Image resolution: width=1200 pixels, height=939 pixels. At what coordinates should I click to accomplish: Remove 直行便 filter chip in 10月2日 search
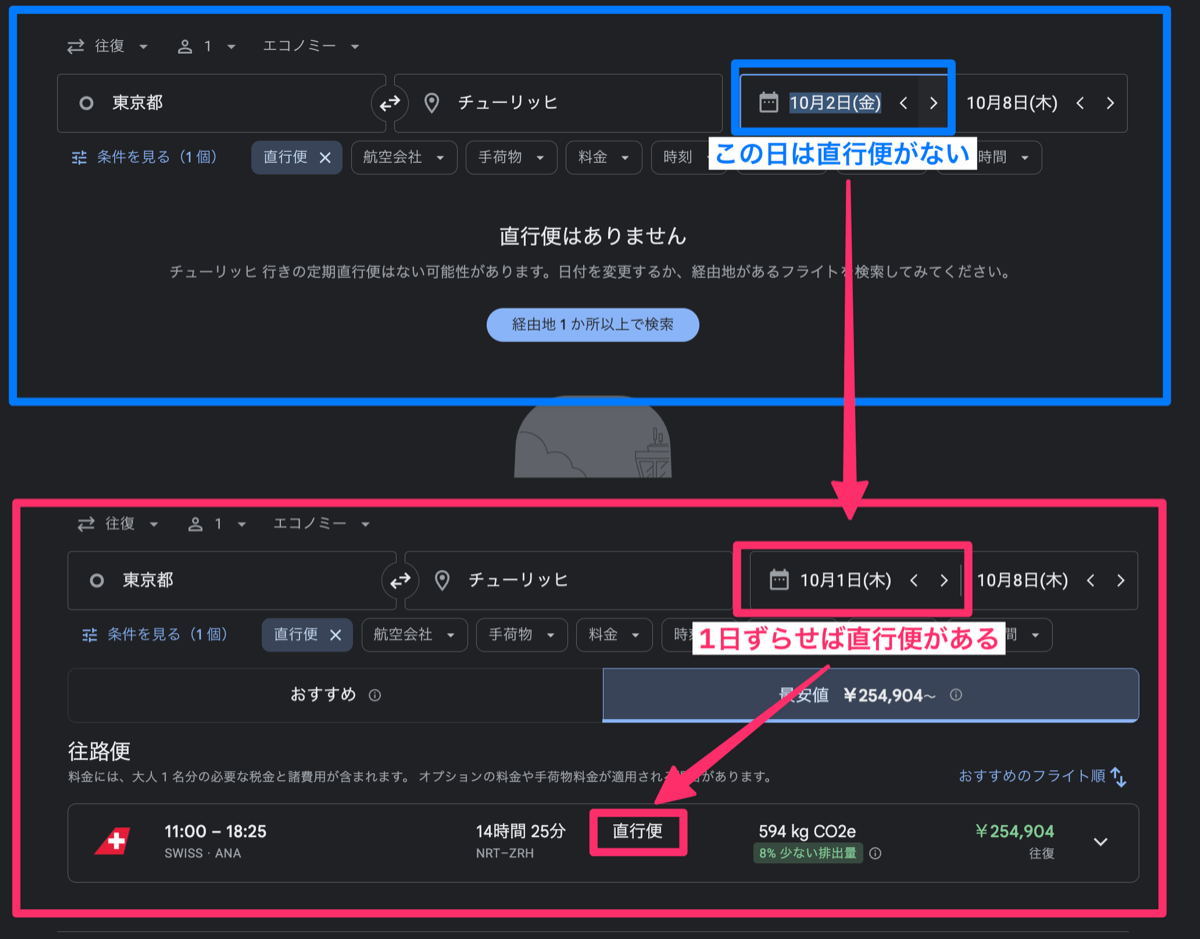pos(325,158)
